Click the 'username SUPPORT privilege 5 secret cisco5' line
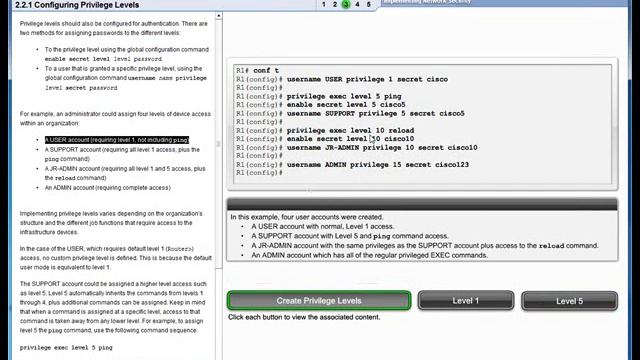This screenshot has width=640, height=360. click(350, 113)
